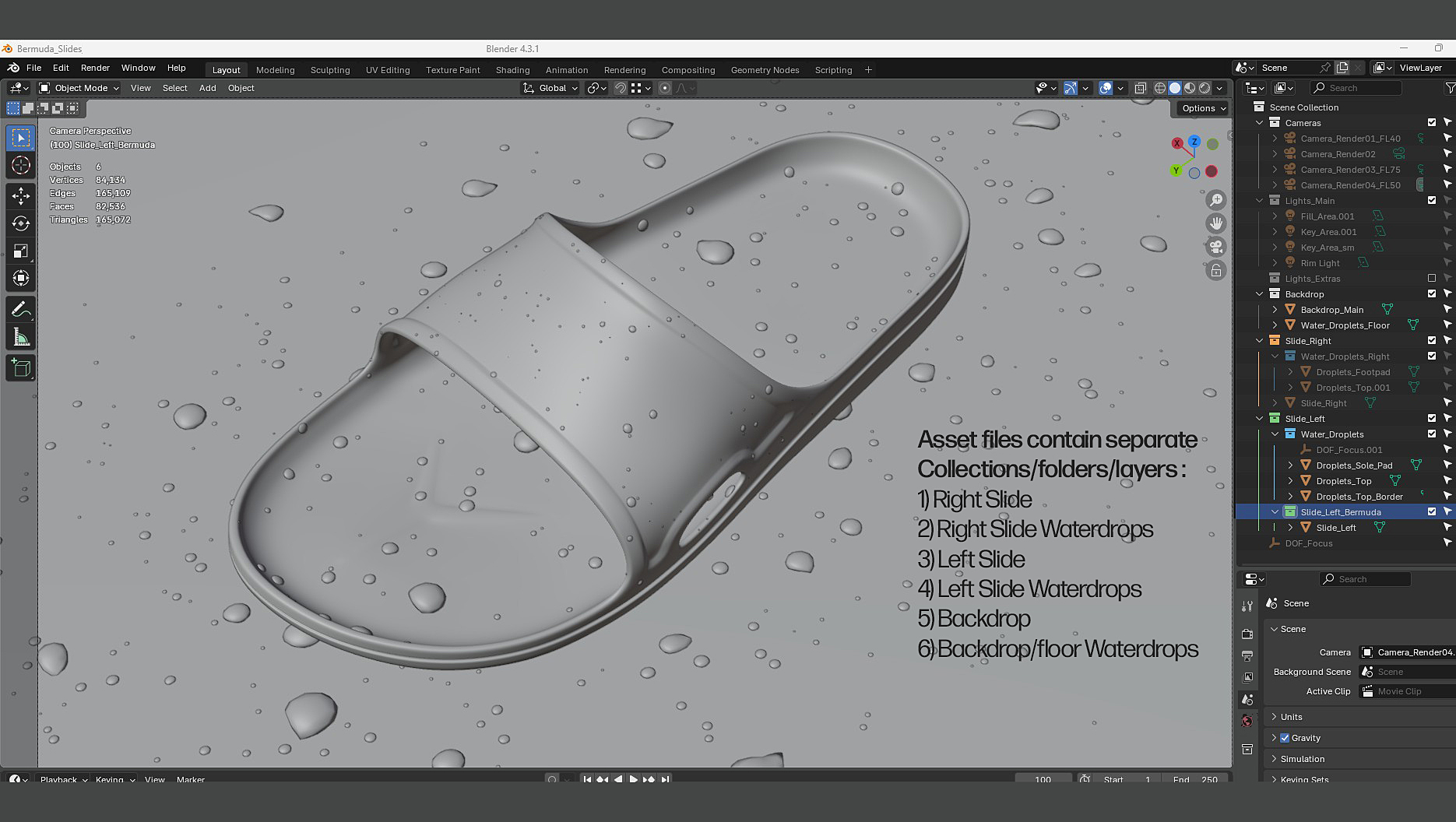The width and height of the screenshot is (1456, 822).
Task: Pick the Annotate tool
Action: (x=21, y=310)
